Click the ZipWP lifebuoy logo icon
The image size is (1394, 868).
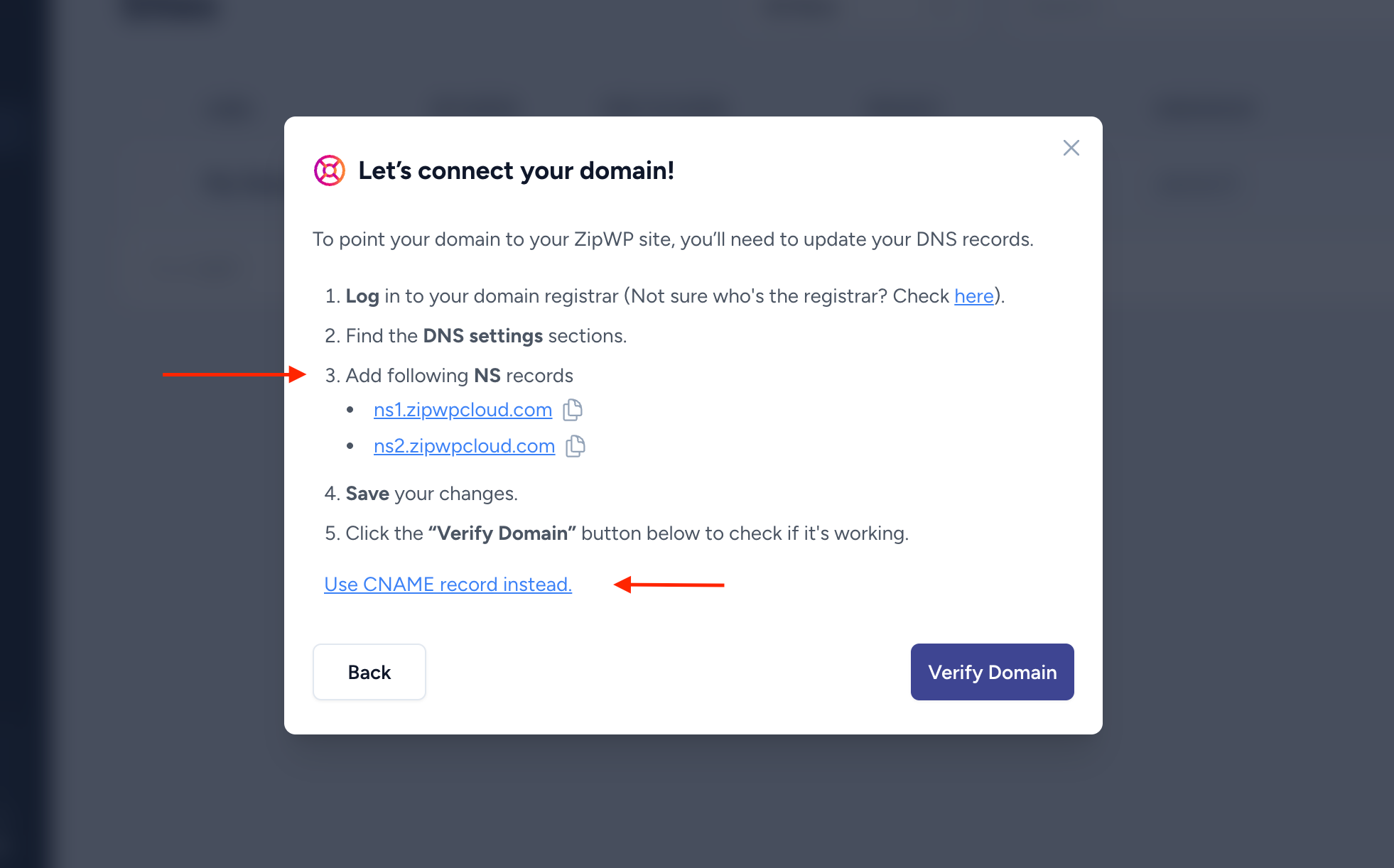[x=330, y=170]
